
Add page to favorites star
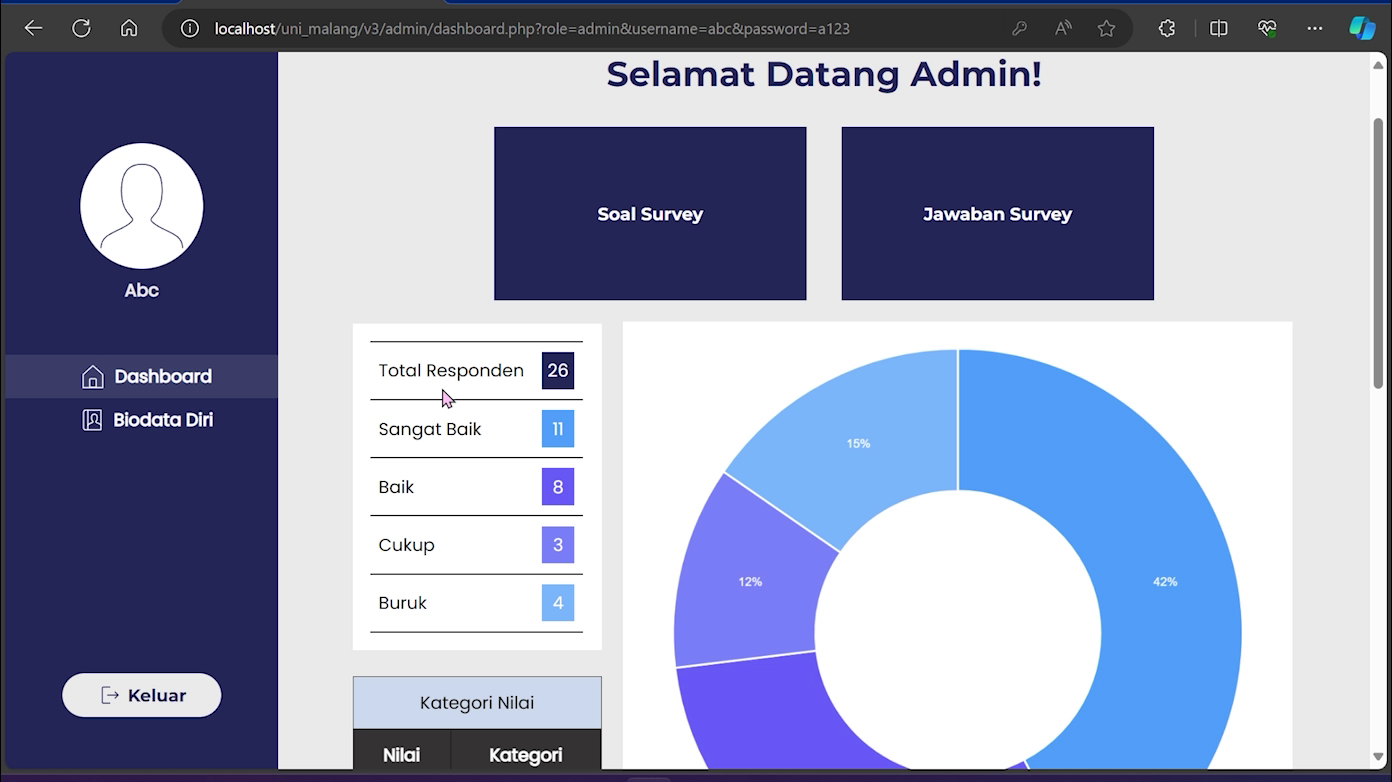(1106, 29)
